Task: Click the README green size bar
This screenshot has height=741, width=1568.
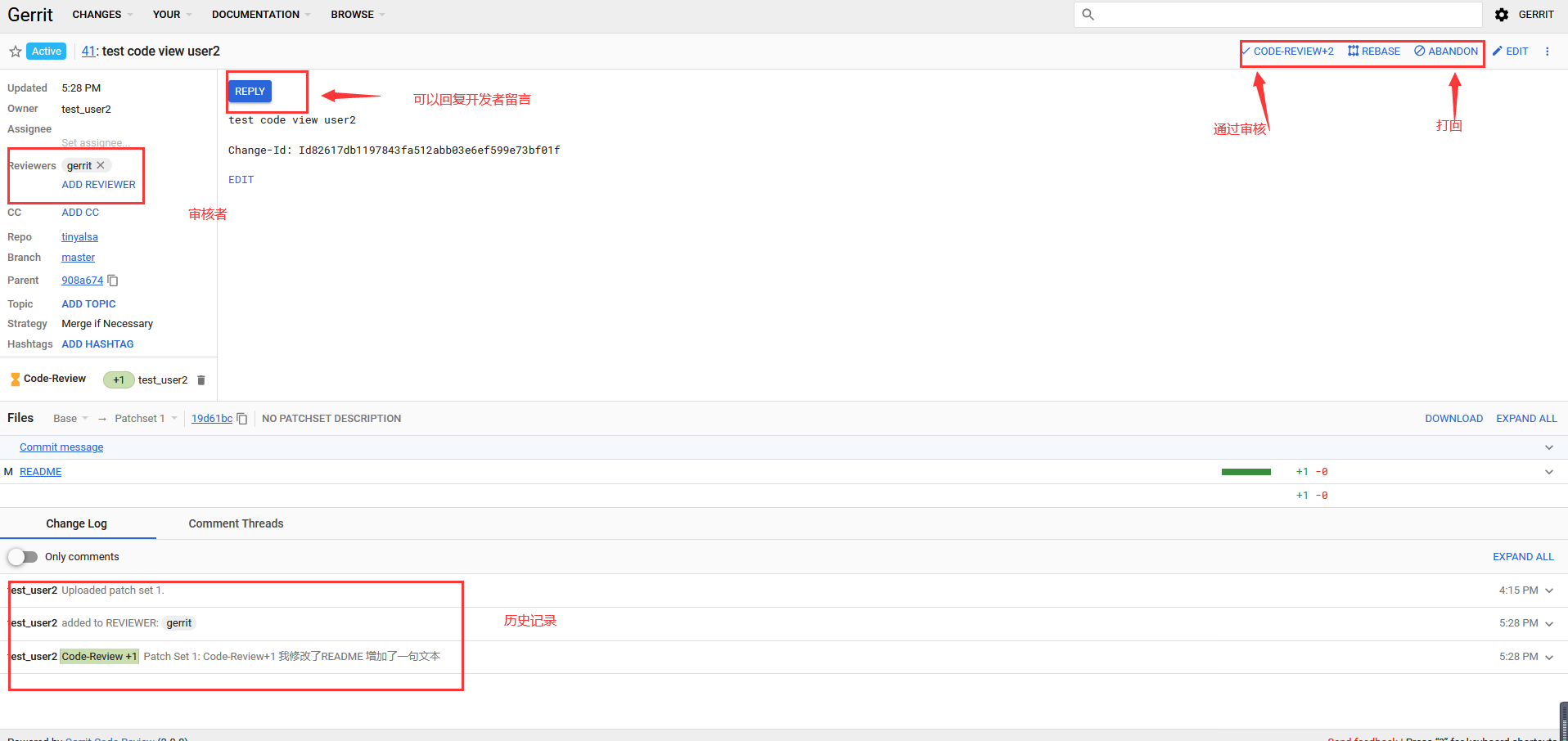Action: click(1246, 472)
